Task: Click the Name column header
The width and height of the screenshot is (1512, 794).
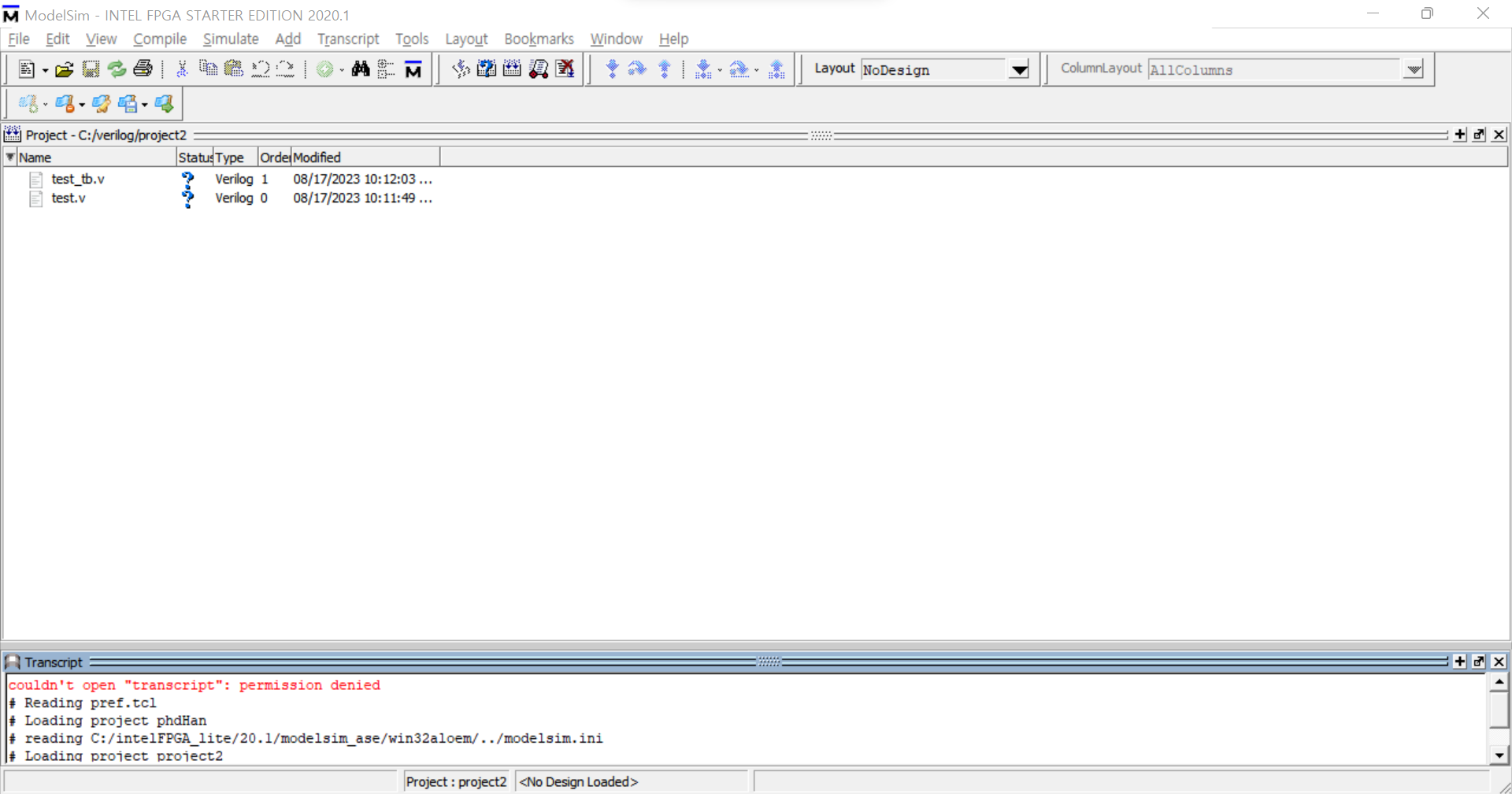Action: (x=96, y=157)
